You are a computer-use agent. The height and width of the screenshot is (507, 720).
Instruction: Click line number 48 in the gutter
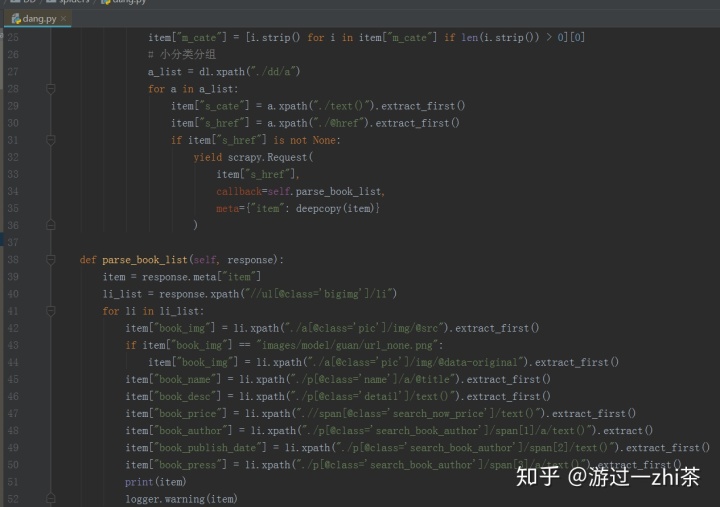[13, 430]
